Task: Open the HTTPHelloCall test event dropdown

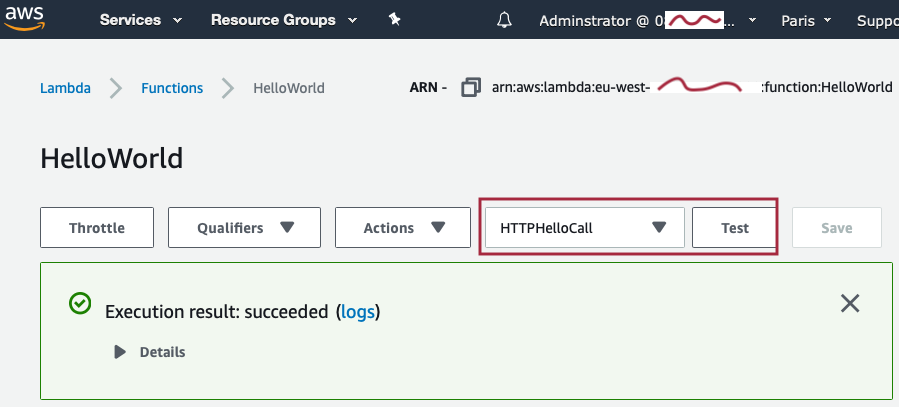Action: point(585,228)
